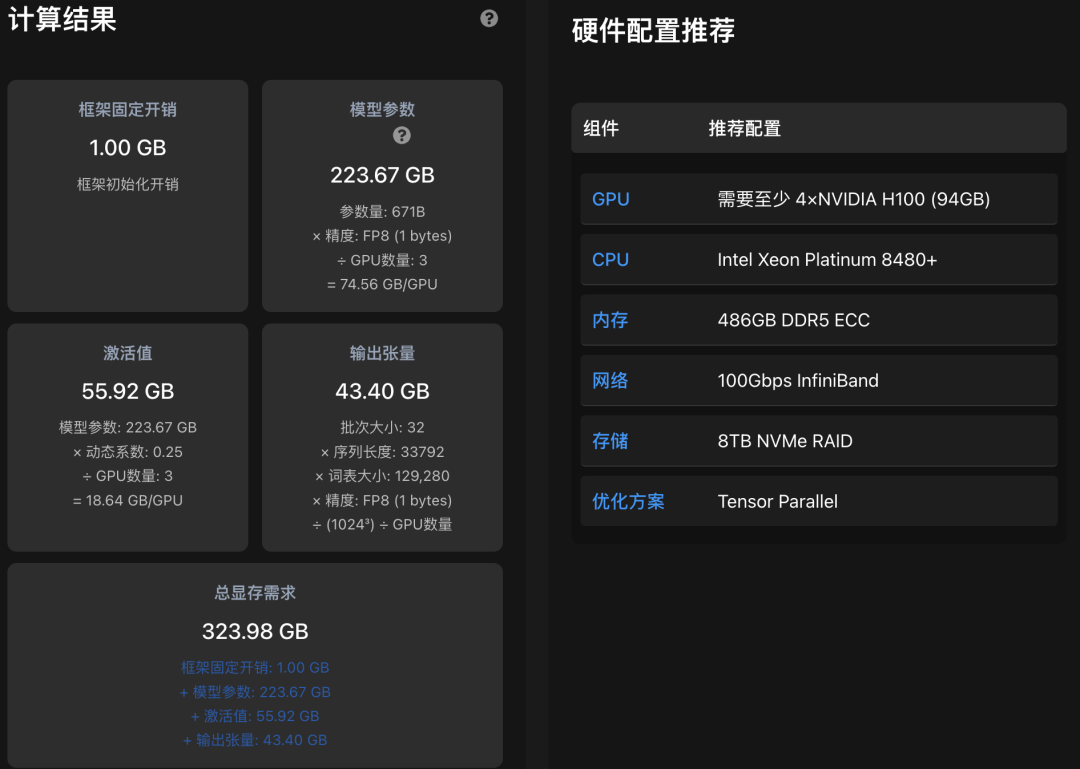The height and width of the screenshot is (769, 1080).
Task: Click the 100Gbps InfiniBand cell
Action: [x=798, y=380]
